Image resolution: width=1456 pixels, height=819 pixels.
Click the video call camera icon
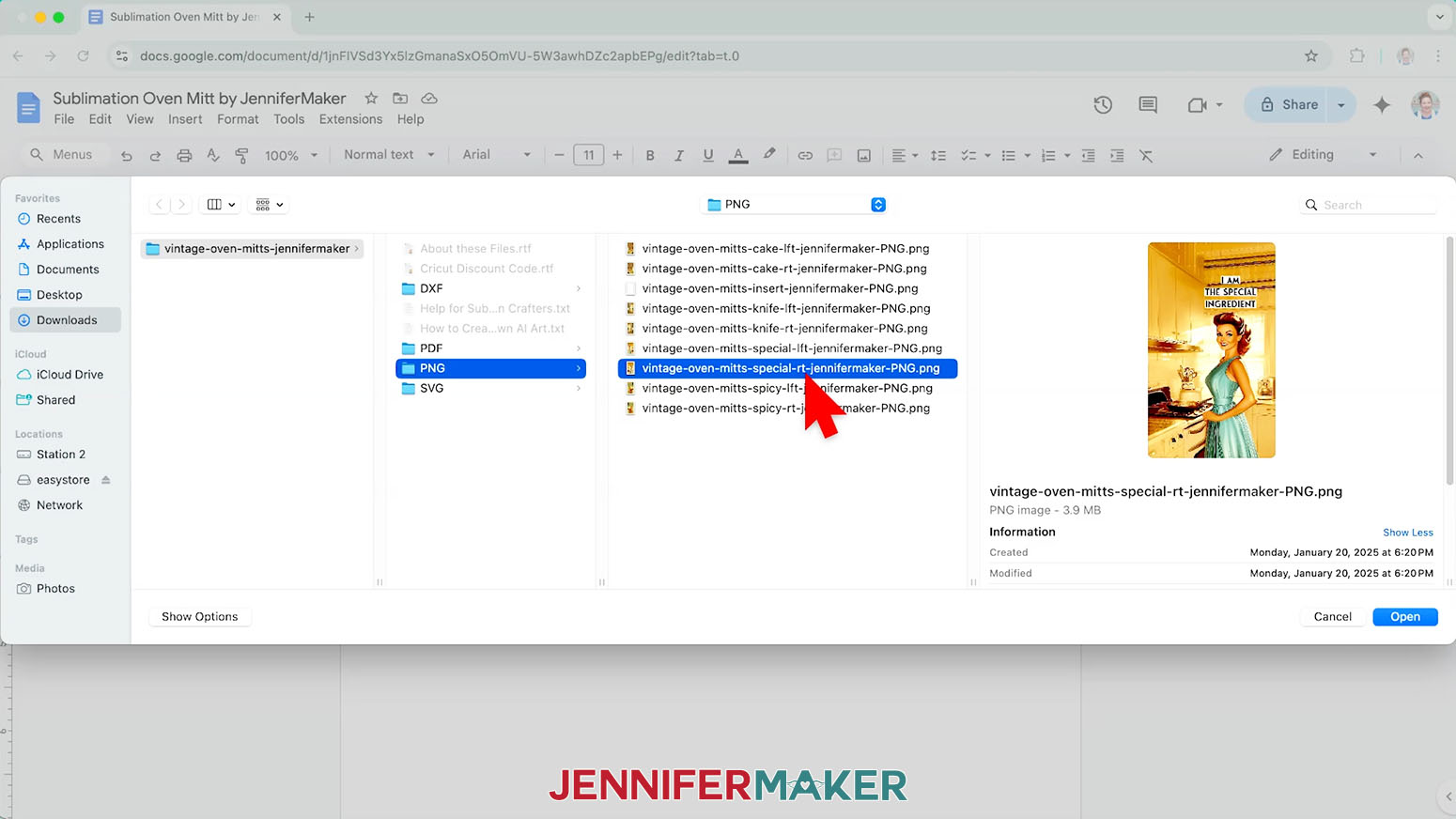pyautogui.click(x=1197, y=105)
